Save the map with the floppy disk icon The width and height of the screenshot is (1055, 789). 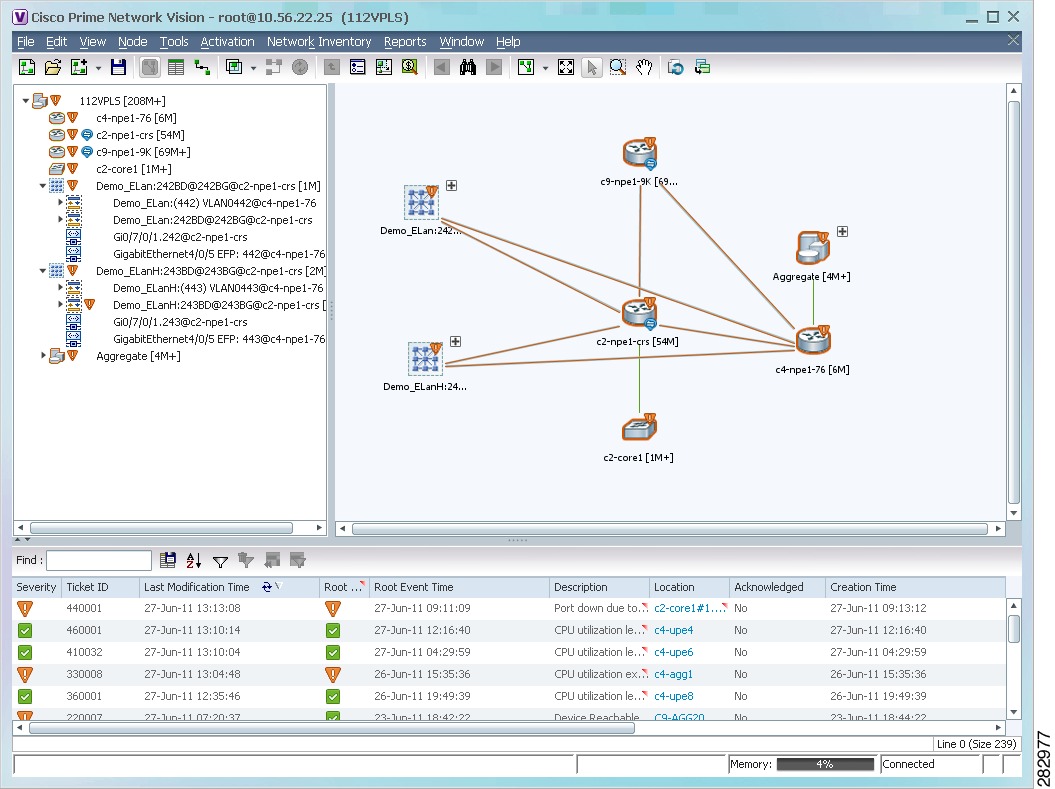118,67
